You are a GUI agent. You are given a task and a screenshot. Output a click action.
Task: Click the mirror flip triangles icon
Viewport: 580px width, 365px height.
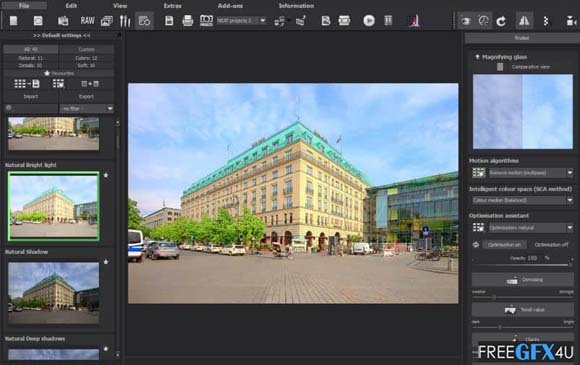pyautogui.click(x=524, y=21)
